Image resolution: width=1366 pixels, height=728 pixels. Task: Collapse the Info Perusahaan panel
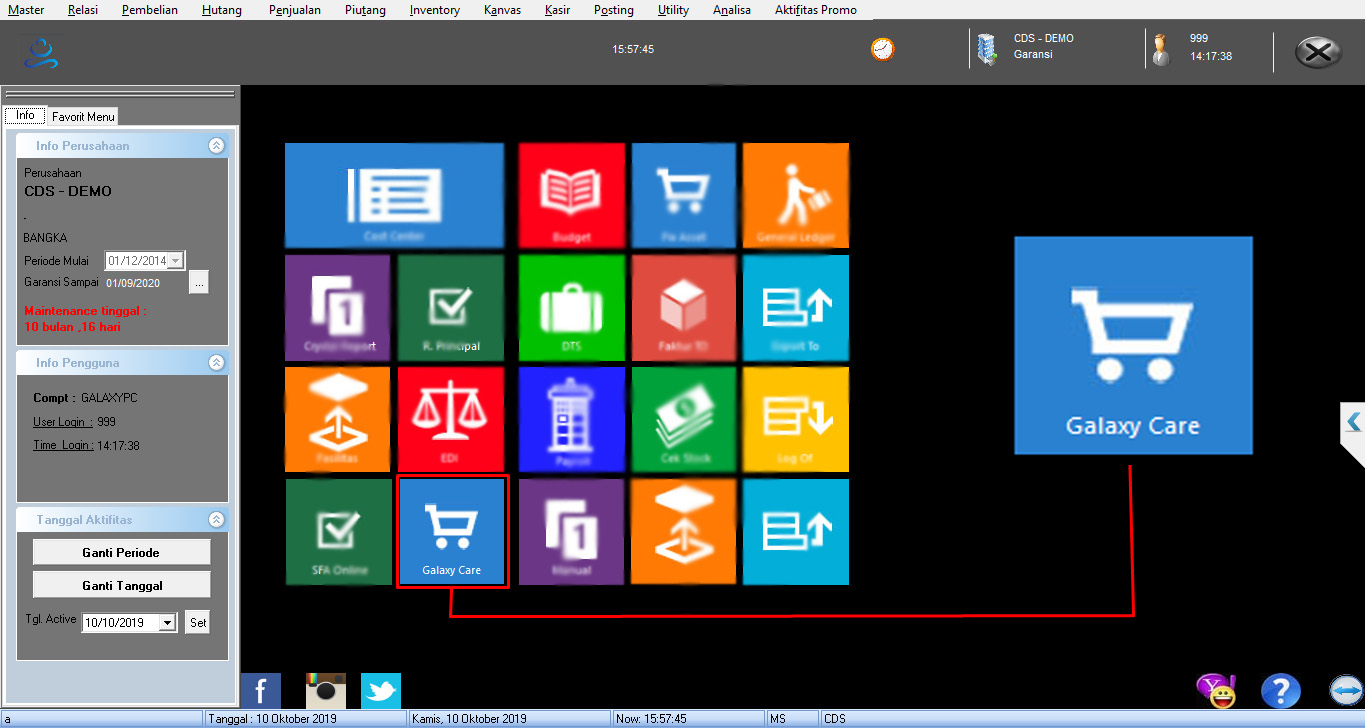point(216,146)
